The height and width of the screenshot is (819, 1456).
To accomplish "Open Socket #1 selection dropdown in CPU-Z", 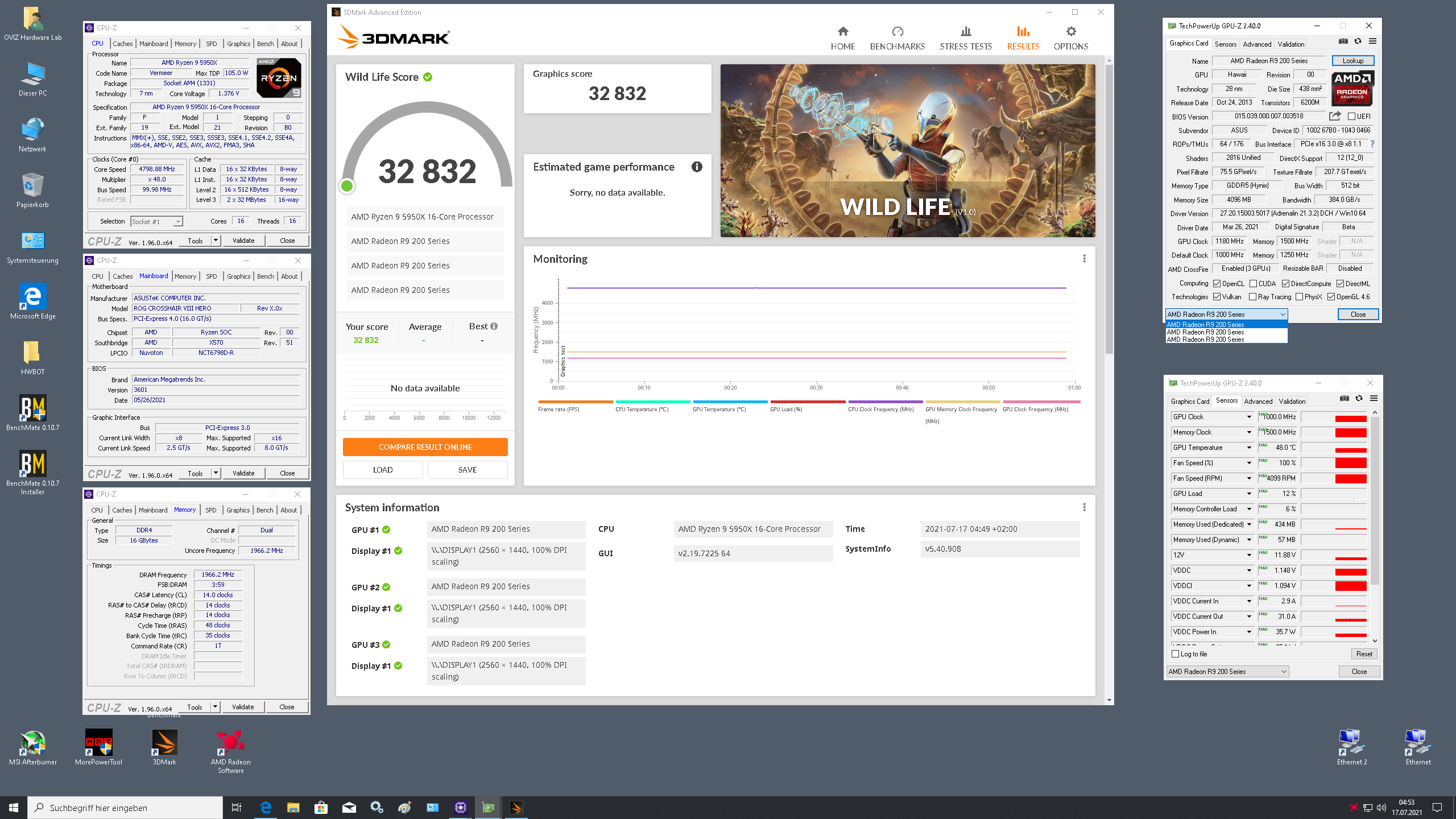I will (x=156, y=222).
